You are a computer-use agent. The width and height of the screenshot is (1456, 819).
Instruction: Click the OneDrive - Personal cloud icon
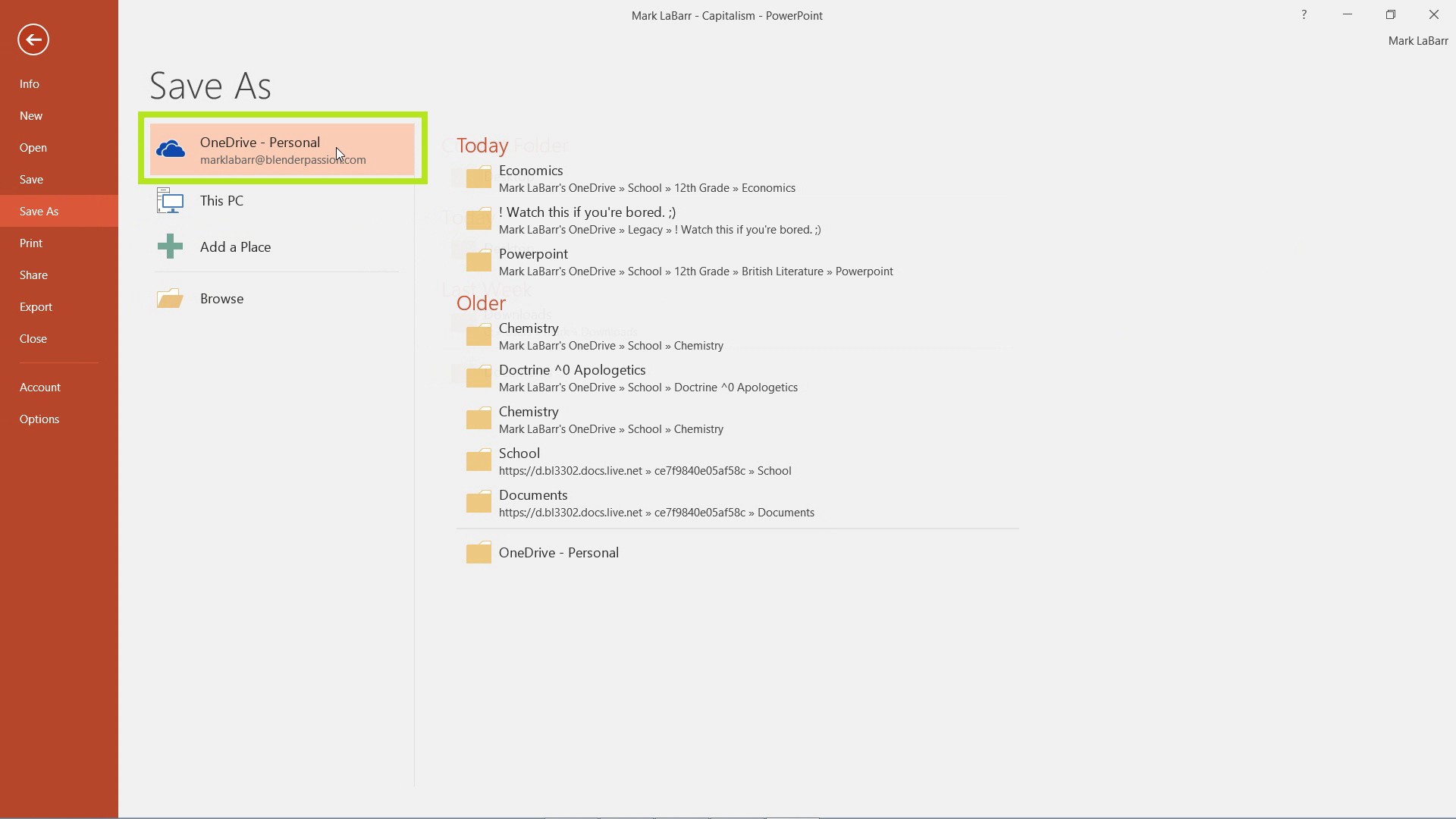click(x=170, y=148)
